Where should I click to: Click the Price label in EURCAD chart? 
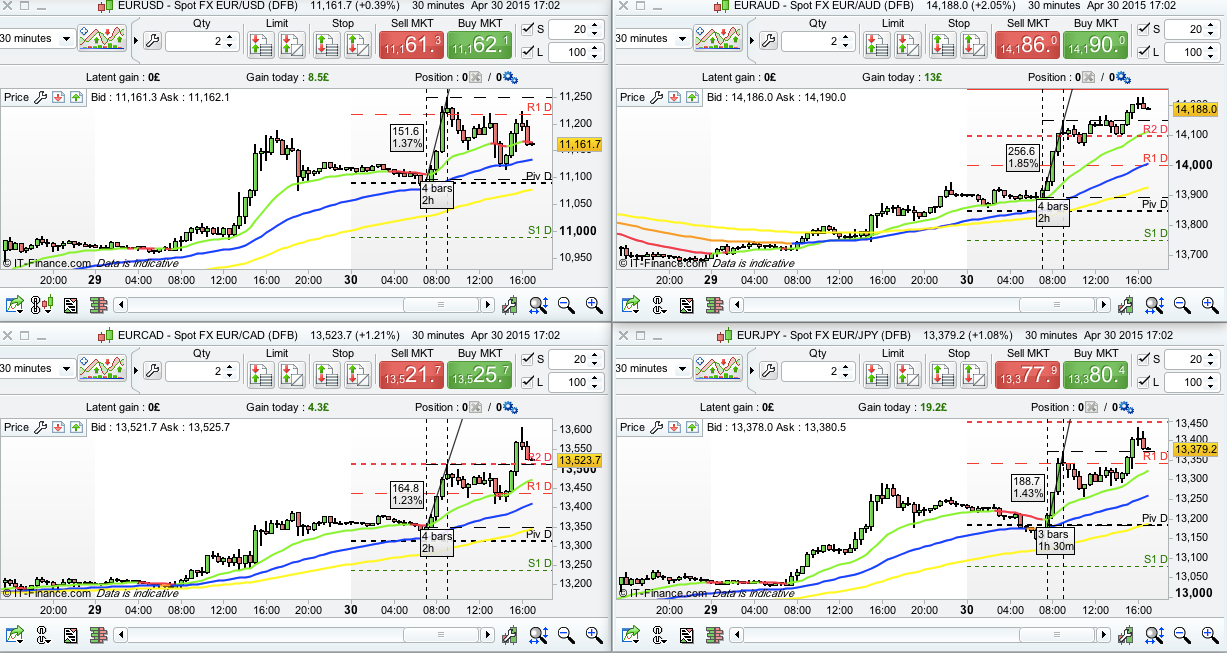coord(17,427)
